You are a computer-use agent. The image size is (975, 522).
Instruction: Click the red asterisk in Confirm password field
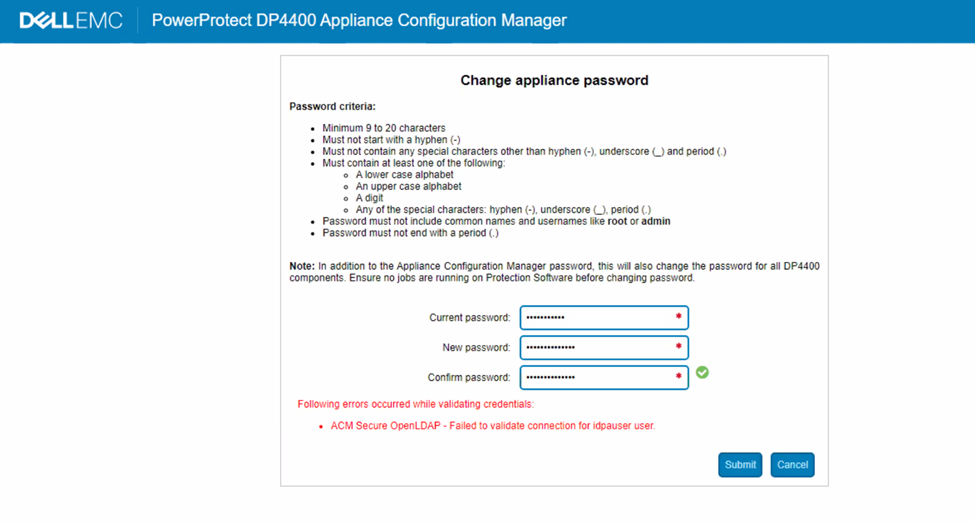pos(679,377)
